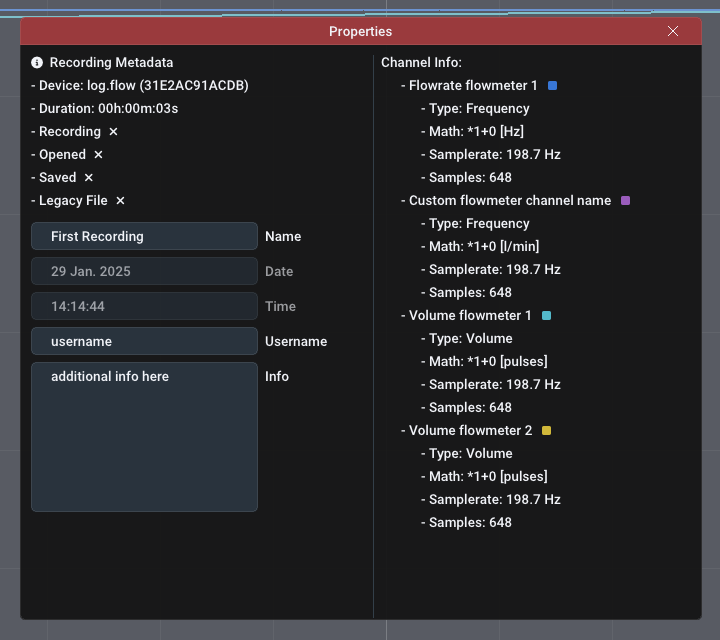Close the Properties dialog
This screenshot has width=720, height=640.
pos(673,31)
